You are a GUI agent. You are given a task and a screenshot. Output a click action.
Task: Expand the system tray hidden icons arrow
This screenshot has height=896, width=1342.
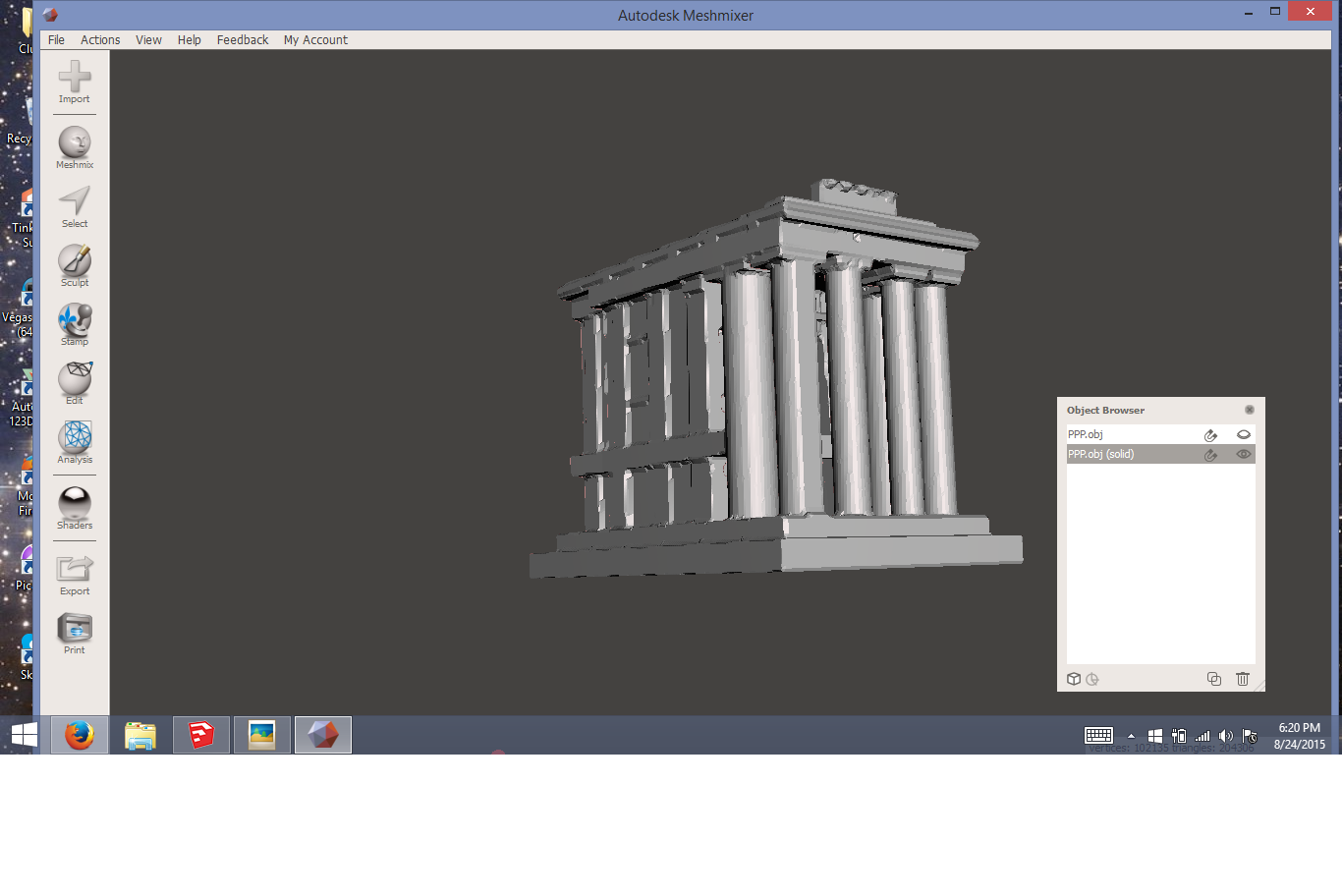tap(1131, 736)
